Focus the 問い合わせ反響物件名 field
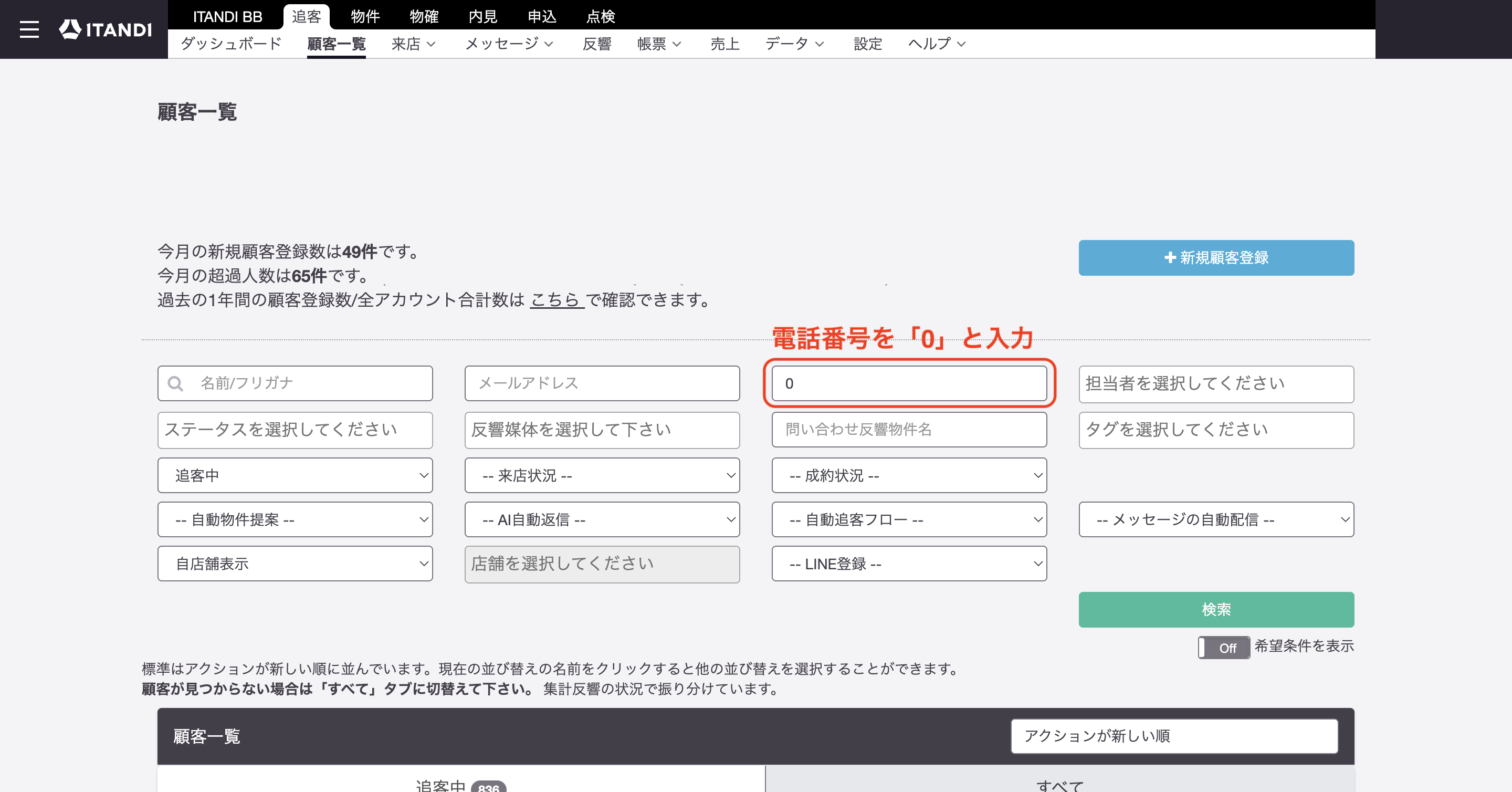Image resolution: width=1512 pixels, height=792 pixels. point(909,429)
